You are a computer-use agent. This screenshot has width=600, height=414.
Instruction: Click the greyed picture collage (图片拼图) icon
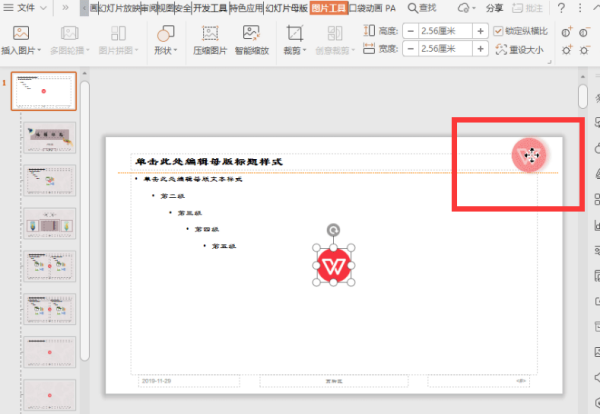click(118, 33)
